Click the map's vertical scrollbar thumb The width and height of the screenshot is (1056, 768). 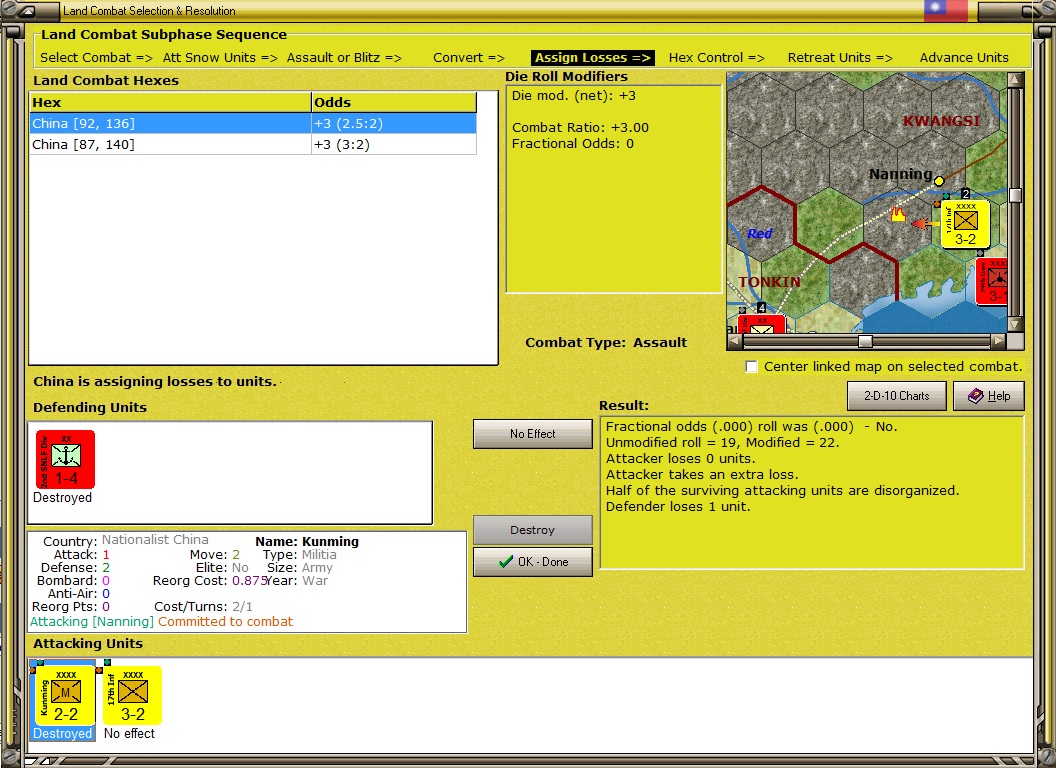[1016, 195]
